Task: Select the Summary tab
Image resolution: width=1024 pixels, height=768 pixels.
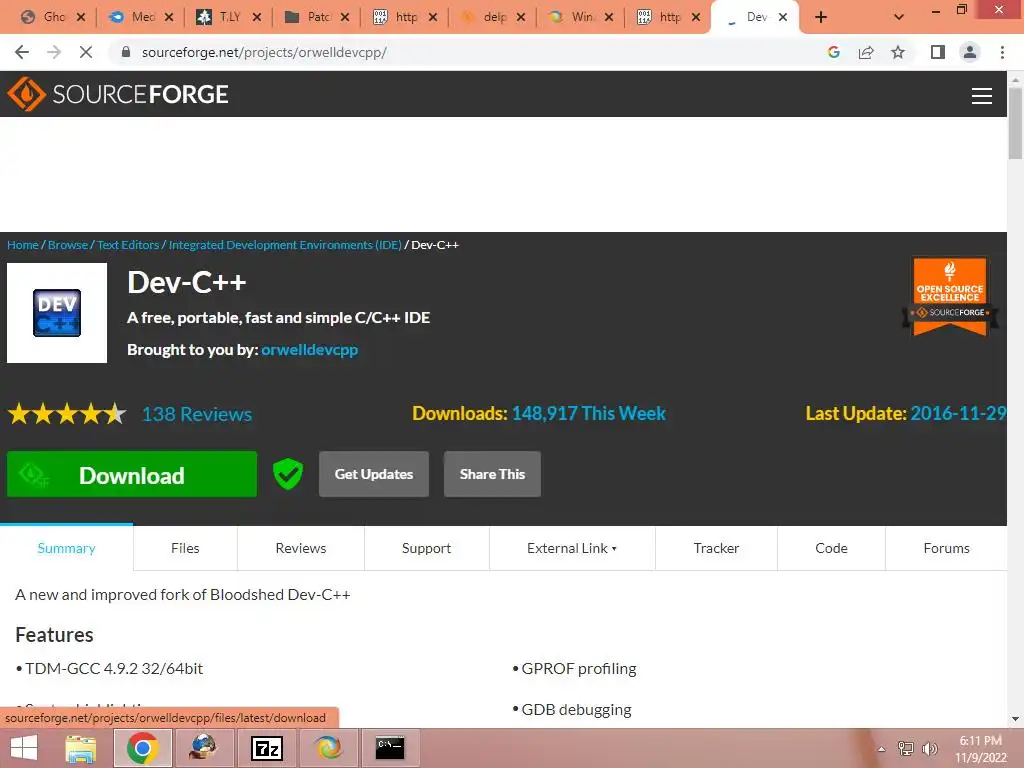Action: [67, 549]
